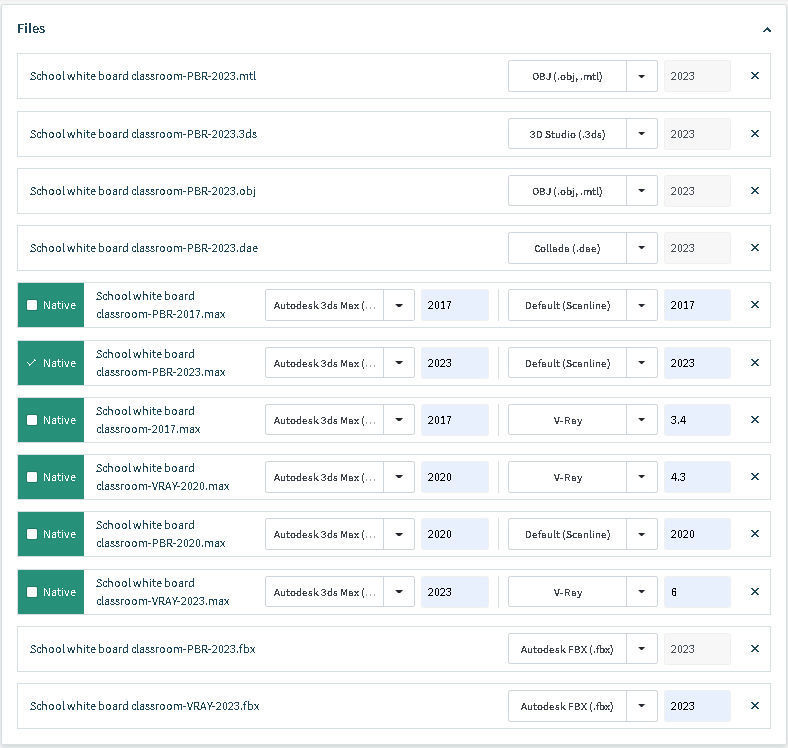Click the classroom-PBR-2023.fbx file name

[x=142, y=649]
